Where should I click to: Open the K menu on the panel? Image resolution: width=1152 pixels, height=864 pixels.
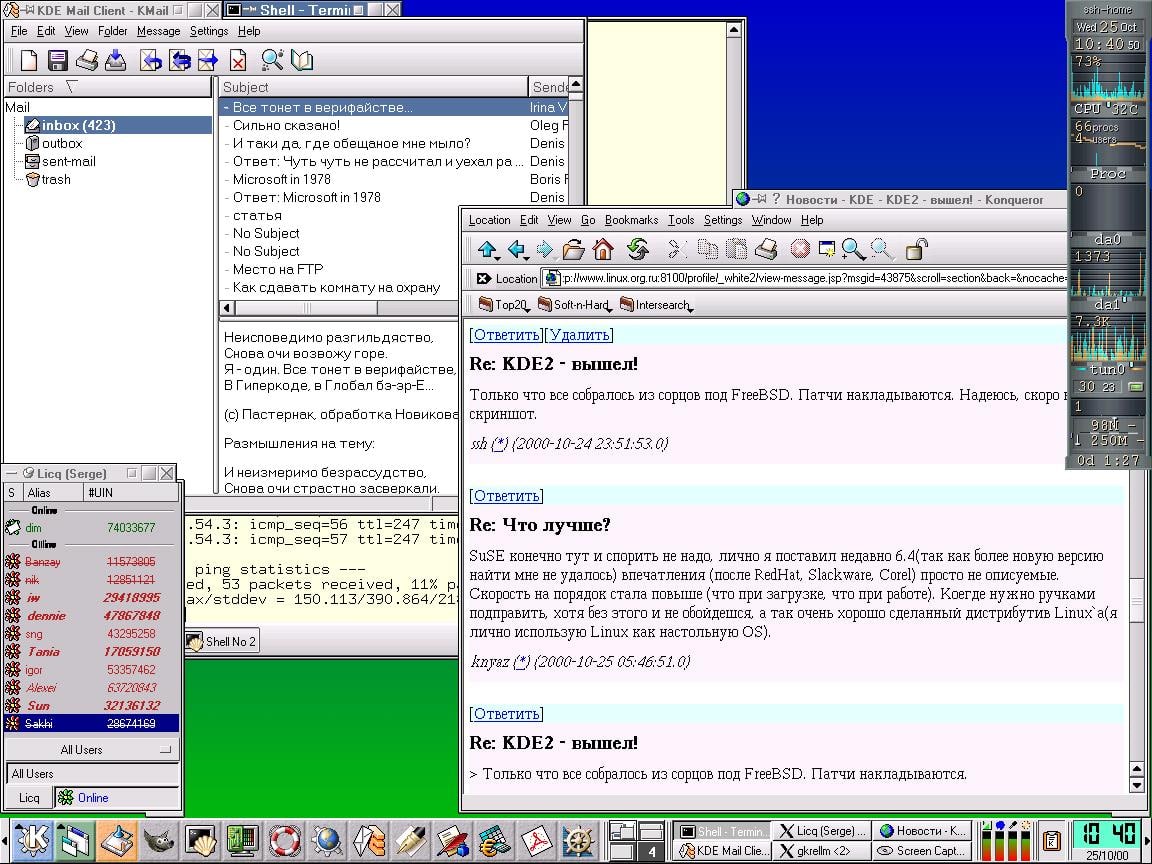pyautogui.click(x=32, y=841)
